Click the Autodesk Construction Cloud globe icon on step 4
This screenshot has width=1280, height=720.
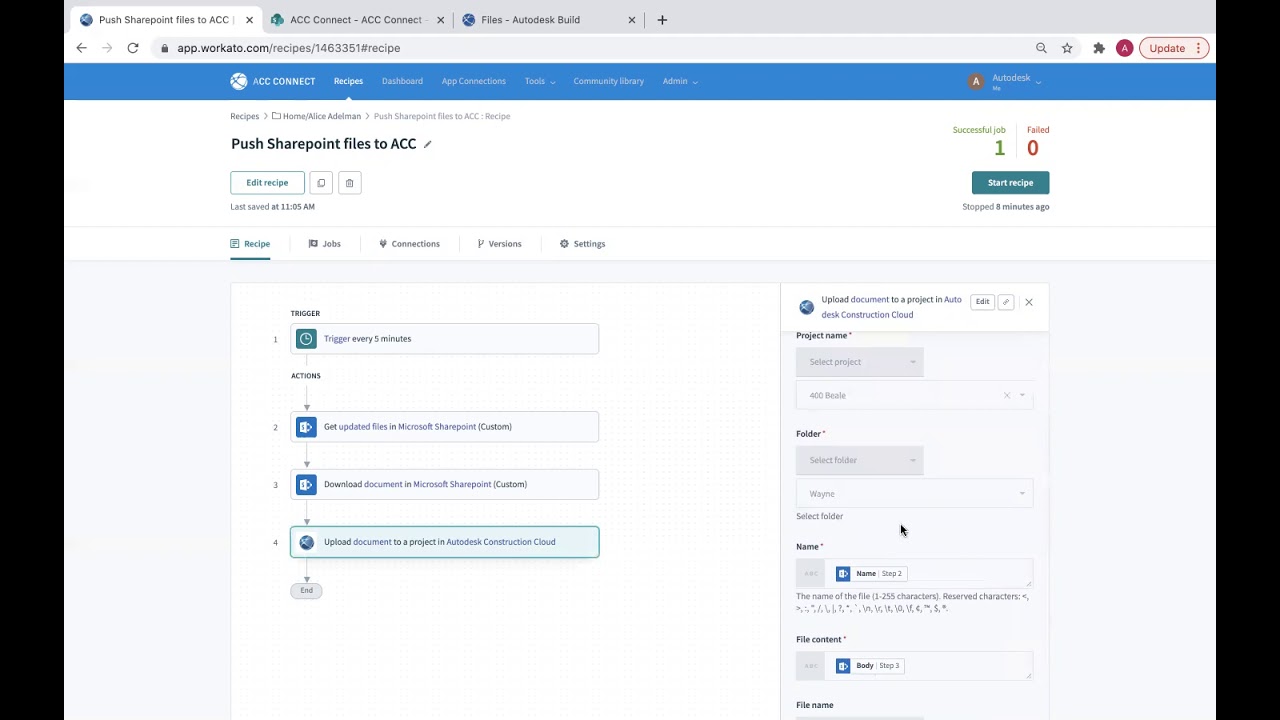pos(306,541)
